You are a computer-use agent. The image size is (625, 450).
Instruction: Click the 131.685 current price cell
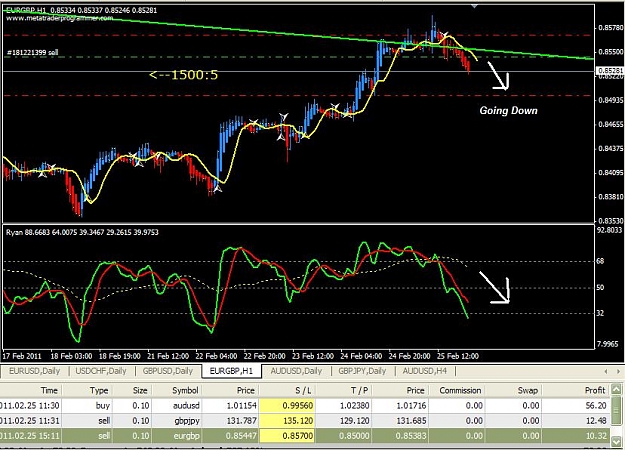[400, 421]
